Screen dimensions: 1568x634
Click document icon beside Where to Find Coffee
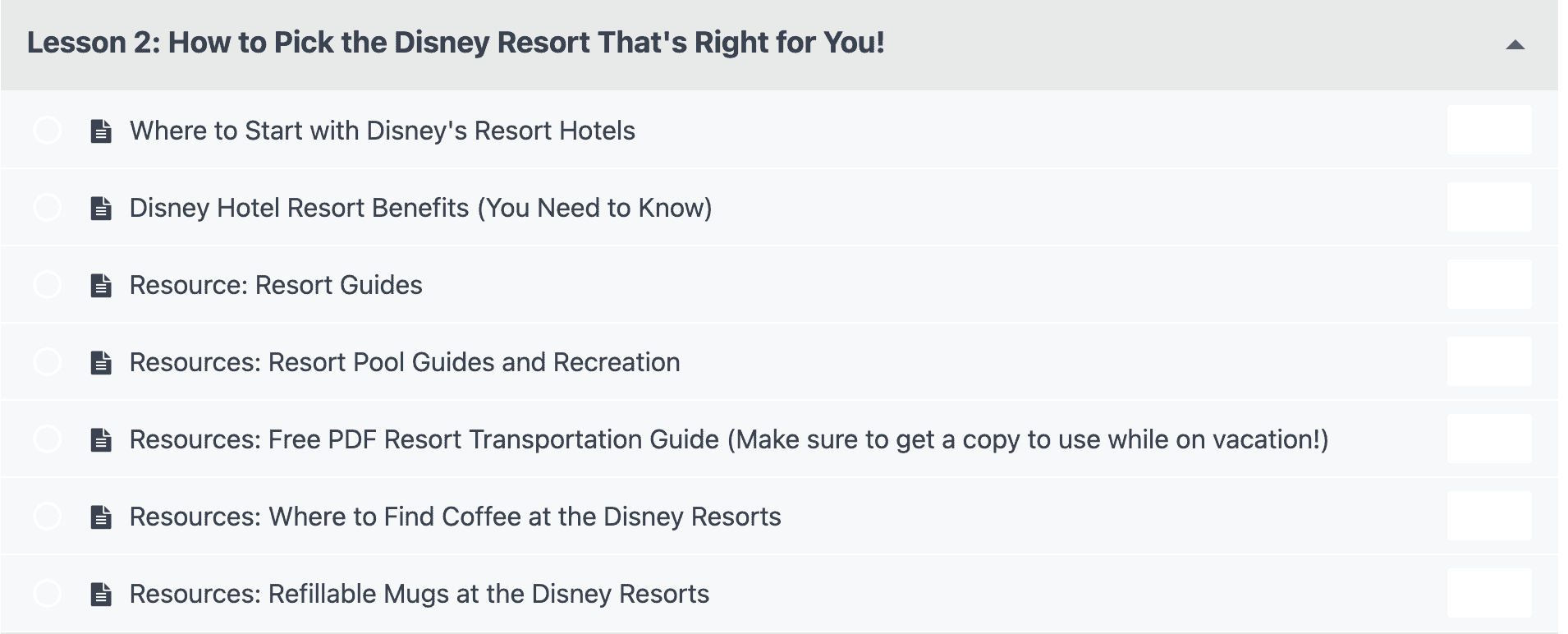101,517
